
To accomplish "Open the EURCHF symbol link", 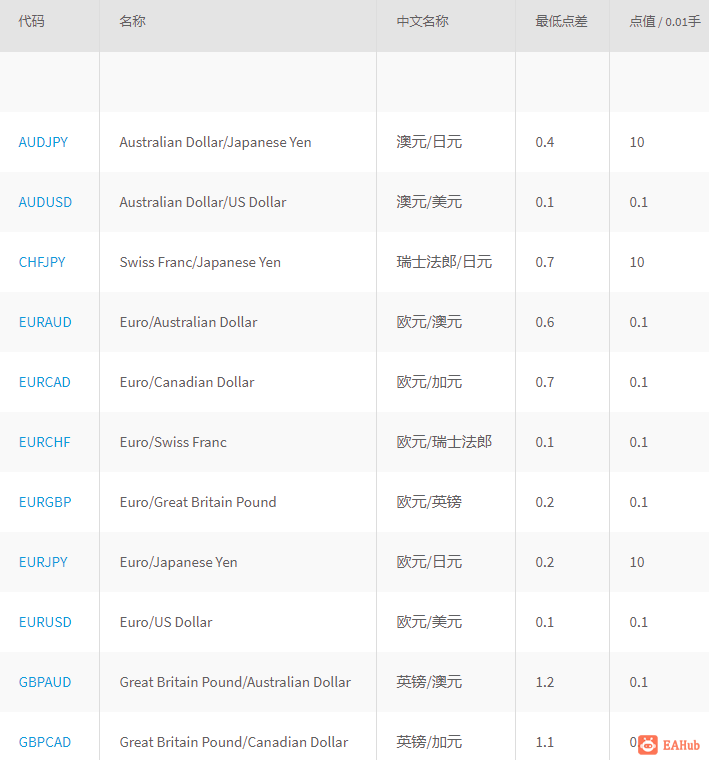I will (45, 442).
